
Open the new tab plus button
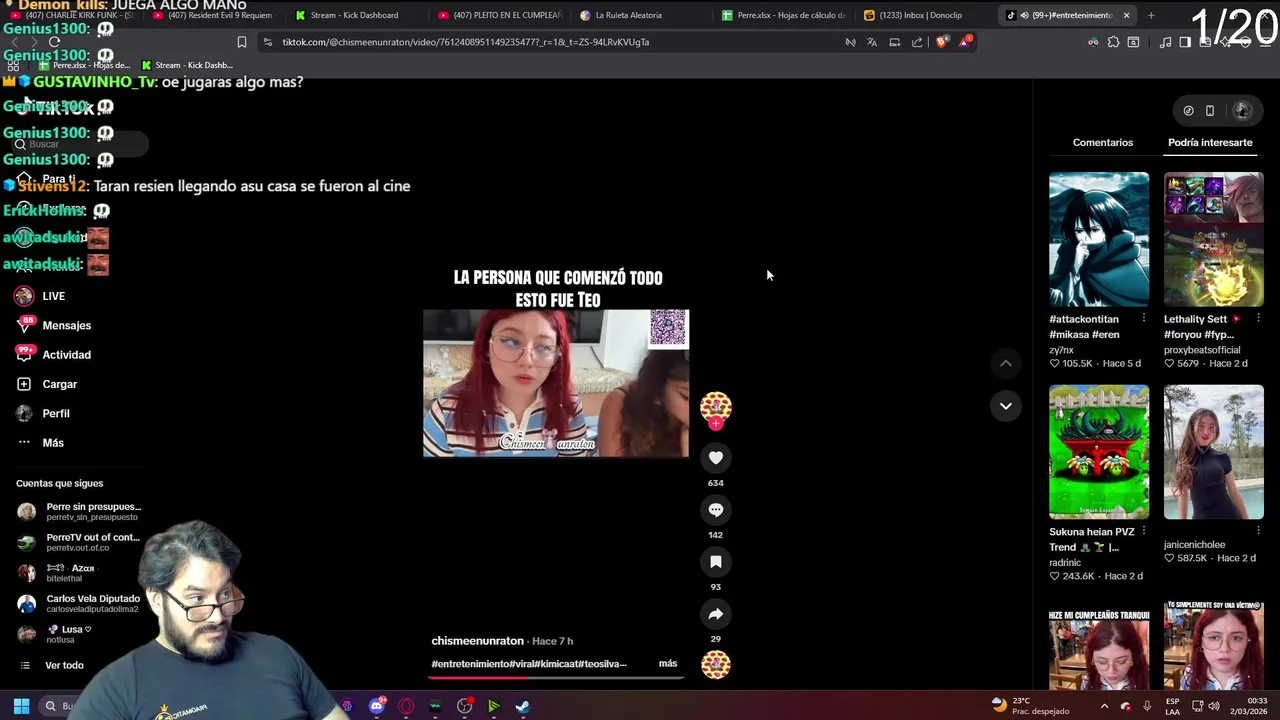pyautogui.click(x=1151, y=15)
